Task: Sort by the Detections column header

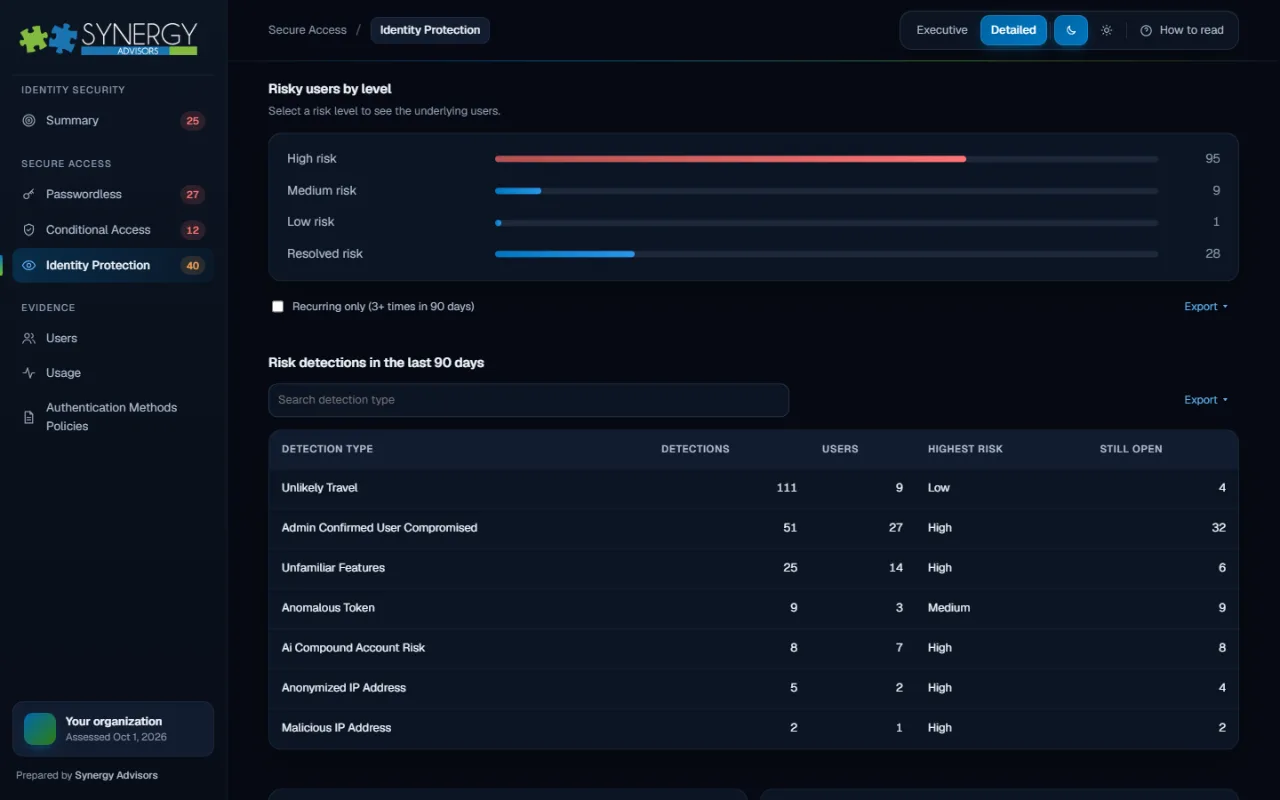Action: pyautogui.click(x=695, y=449)
